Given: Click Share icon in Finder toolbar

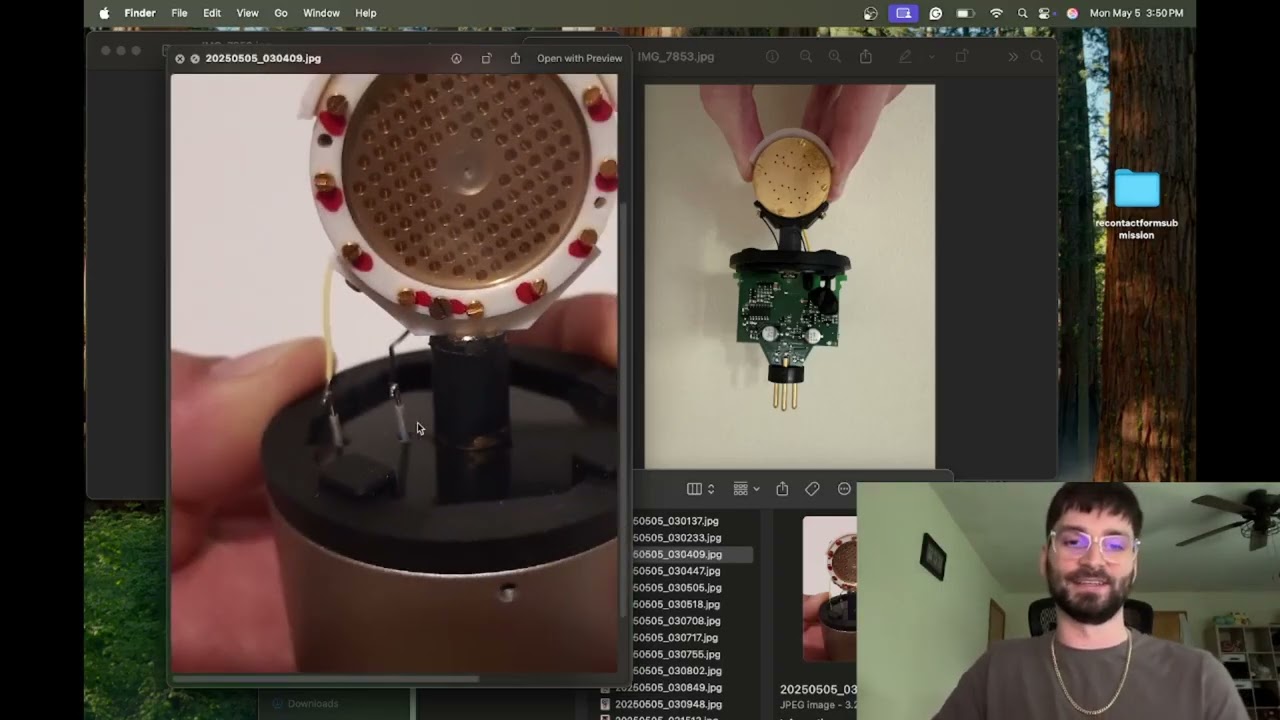Looking at the screenshot, I should click(782, 489).
